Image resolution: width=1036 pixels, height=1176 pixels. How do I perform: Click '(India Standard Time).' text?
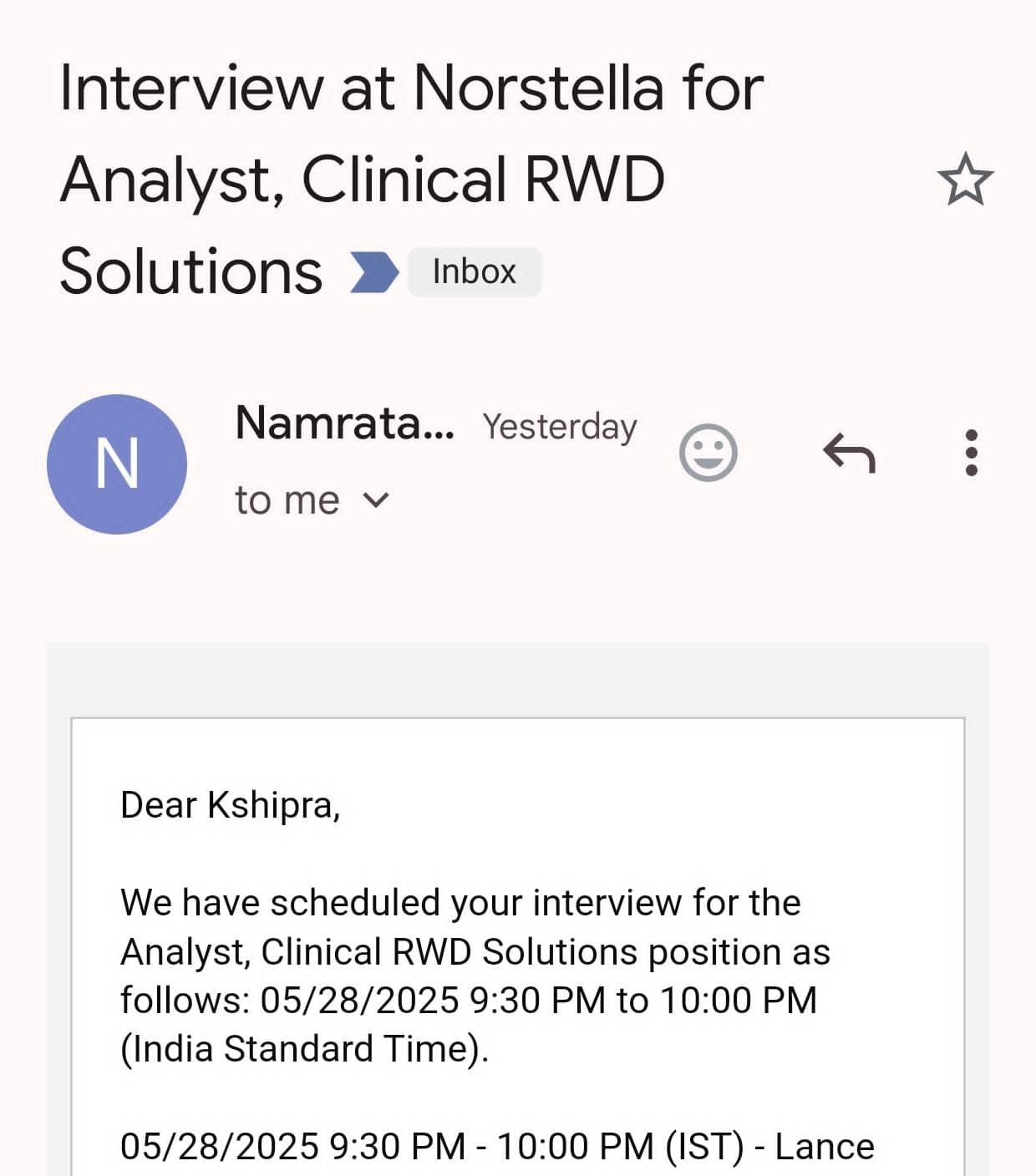(x=304, y=1049)
